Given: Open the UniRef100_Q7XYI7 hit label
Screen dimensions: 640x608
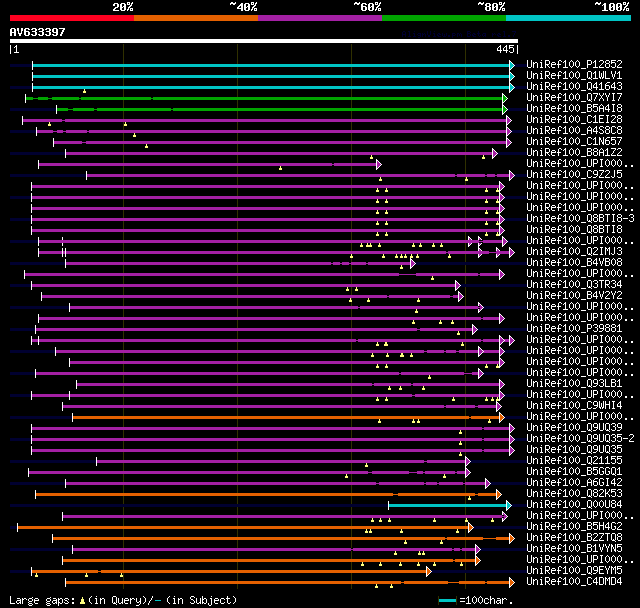Looking at the screenshot, I should [x=574, y=98].
